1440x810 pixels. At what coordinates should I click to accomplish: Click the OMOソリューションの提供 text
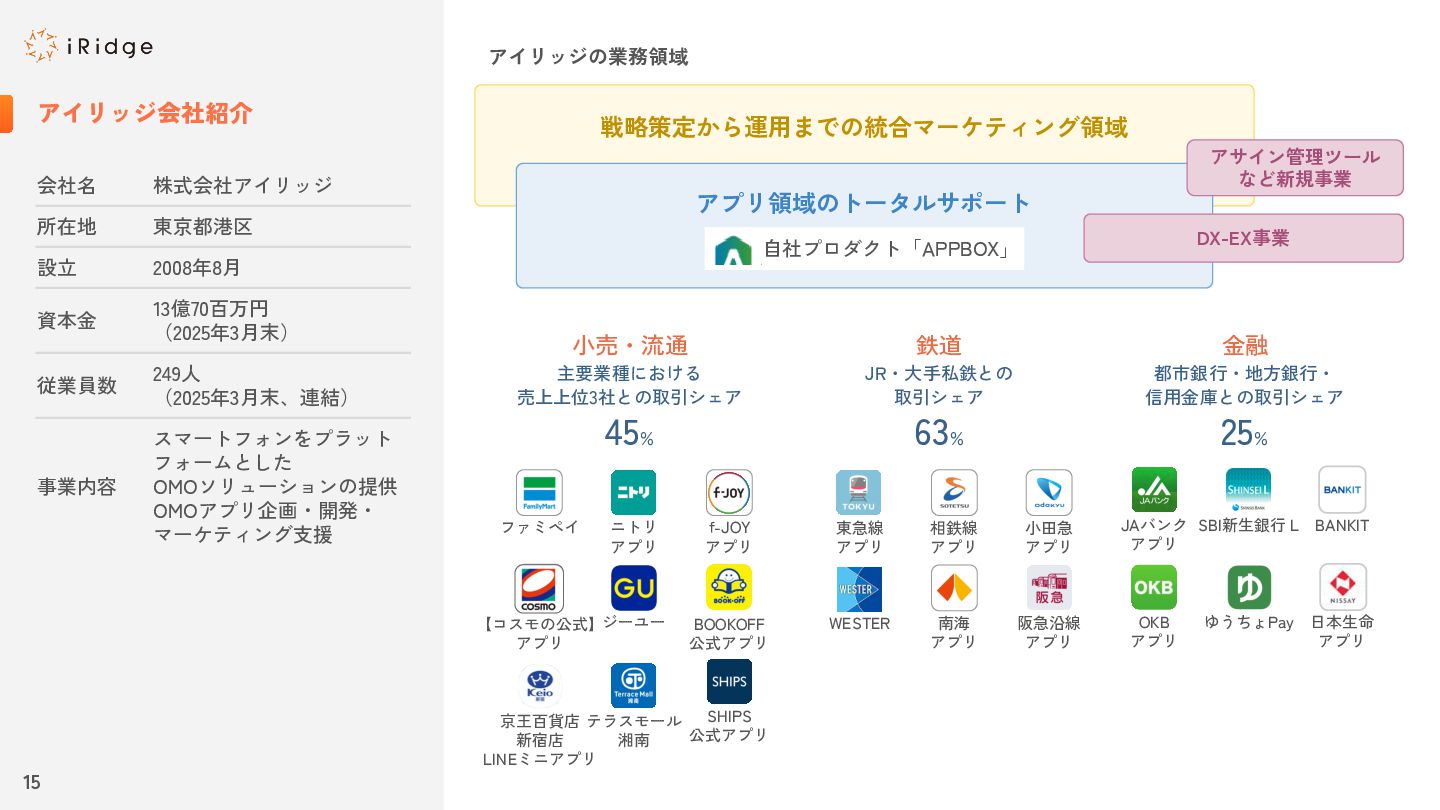tap(275, 487)
